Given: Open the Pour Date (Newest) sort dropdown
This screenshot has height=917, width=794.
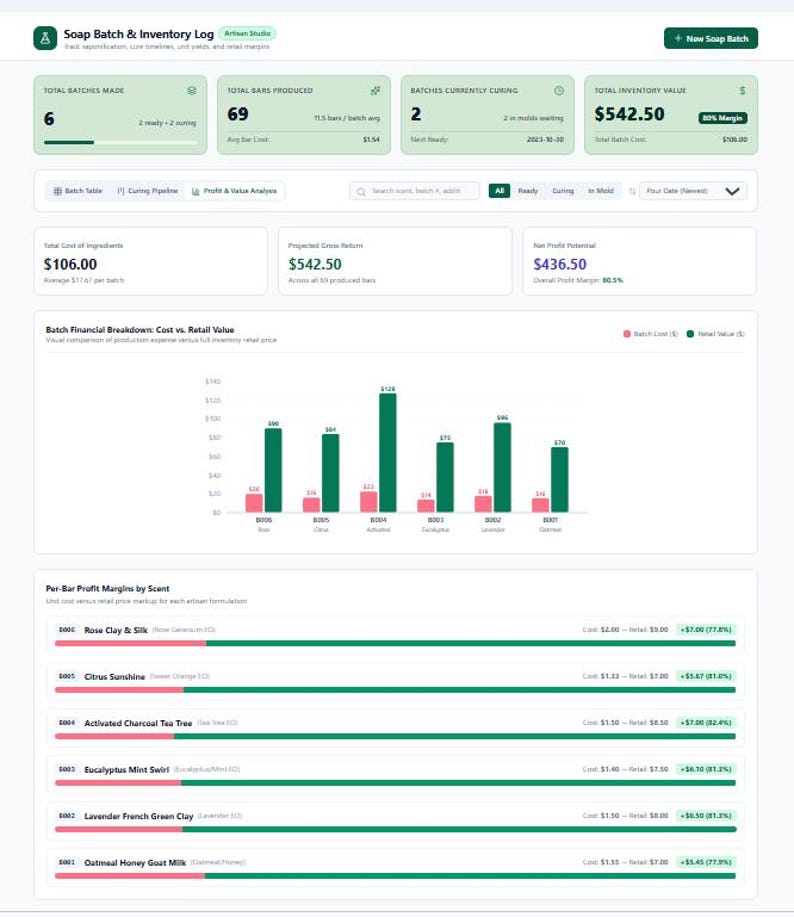Looking at the screenshot, I should click(x=693, y=191).
